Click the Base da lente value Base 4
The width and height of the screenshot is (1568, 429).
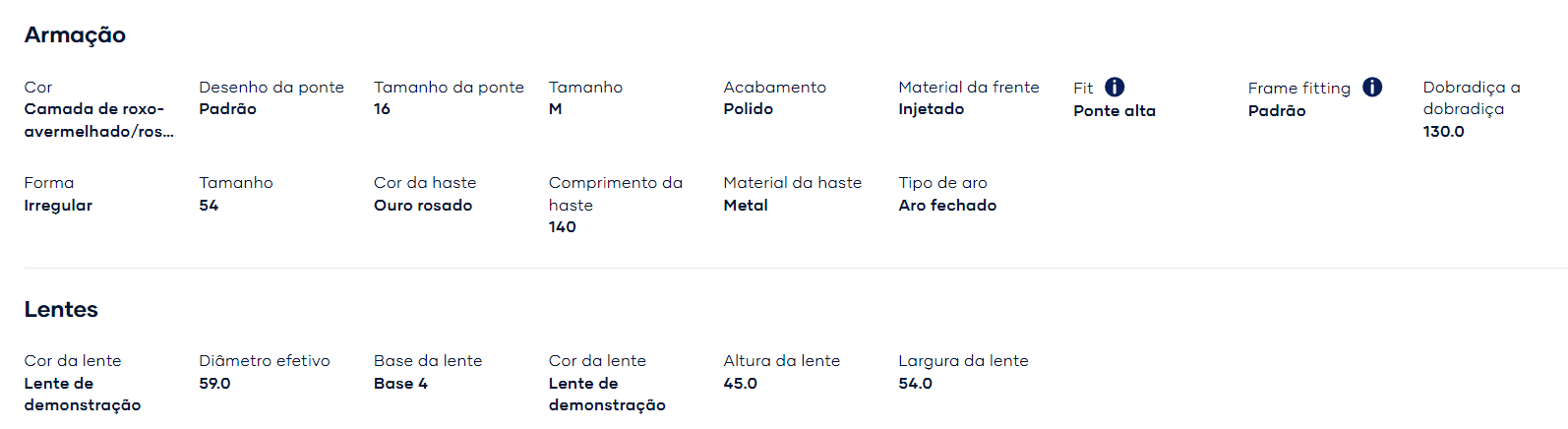click(400, 384)
